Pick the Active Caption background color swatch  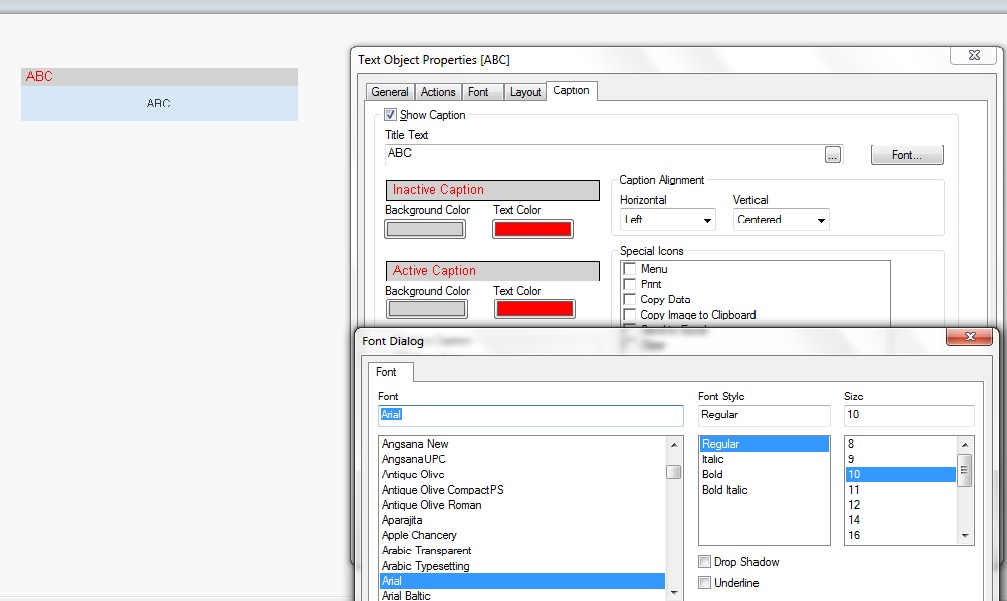click(425, 309)
